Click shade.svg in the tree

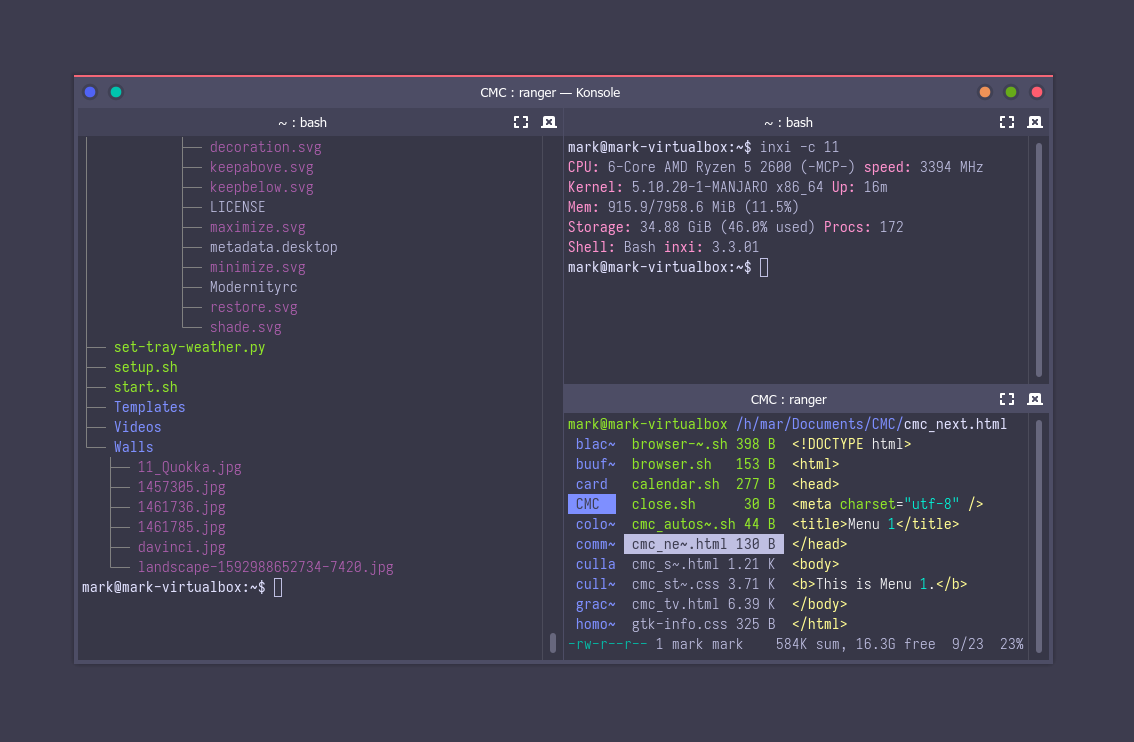pos(245,328)
